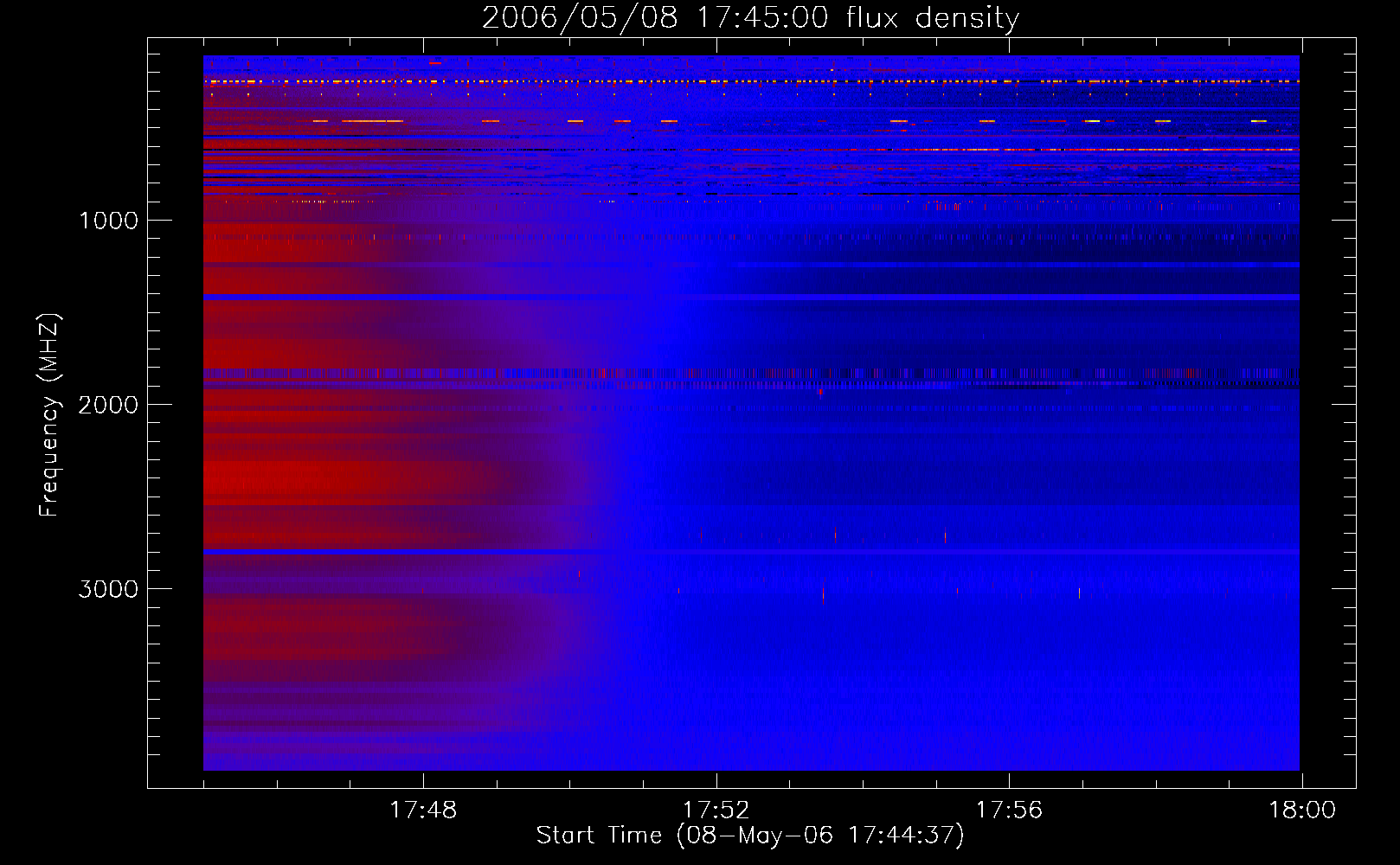This screenshot has width=1400, height=865.
Task: Click the 3000 frequency tick label
Action: pos(108,589)
